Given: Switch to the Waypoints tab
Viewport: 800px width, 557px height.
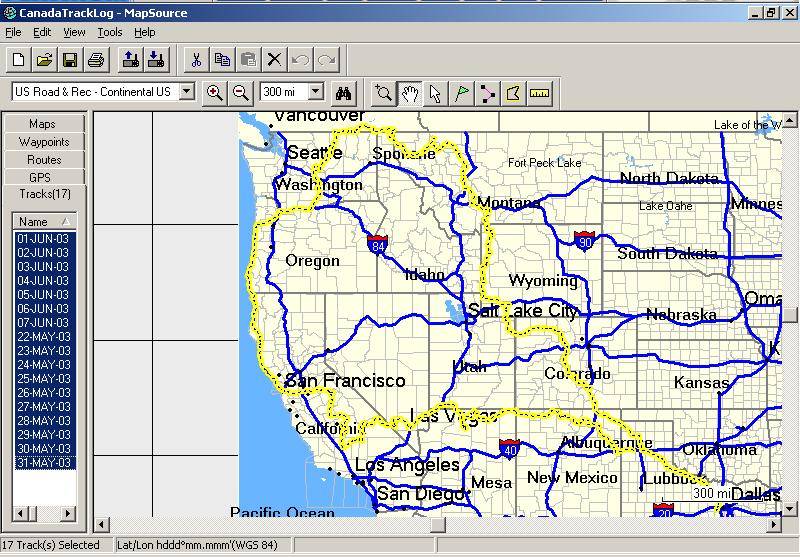Looking at the screenshot, I should point(44,142).
